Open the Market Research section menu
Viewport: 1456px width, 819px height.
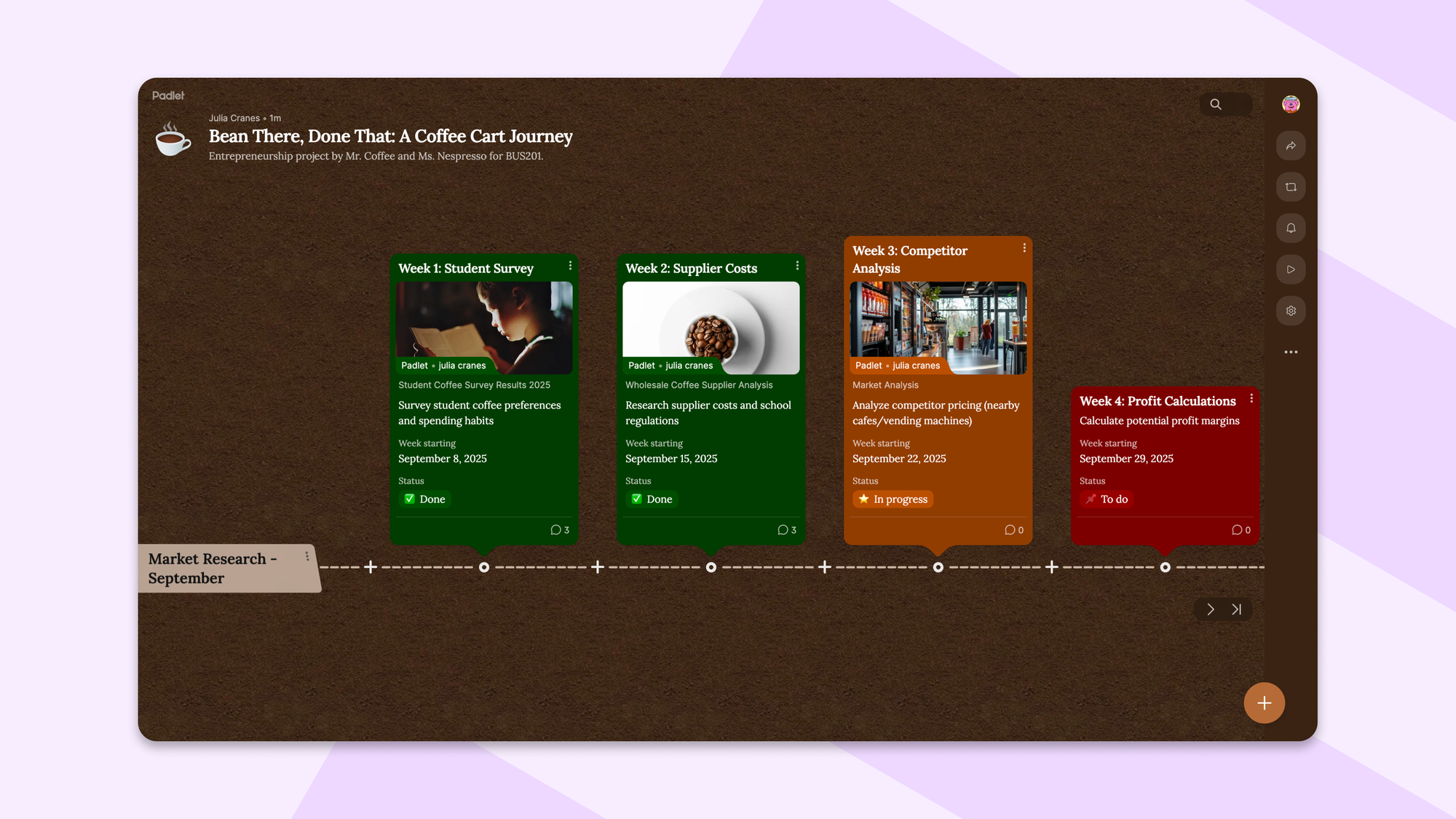click(x=307, y=555)
